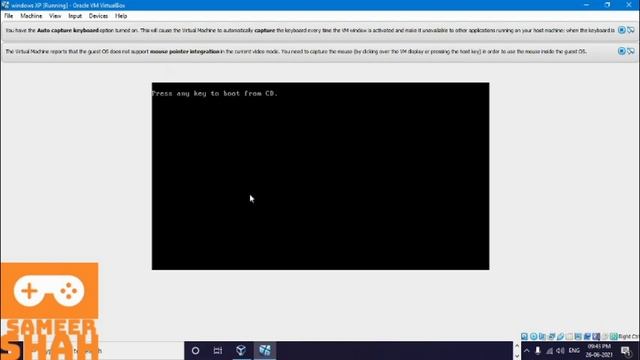The image size is (640, 360).
Task: Open Task View from the taskbar
Action: pyautogui.click(x=218, y=350)
